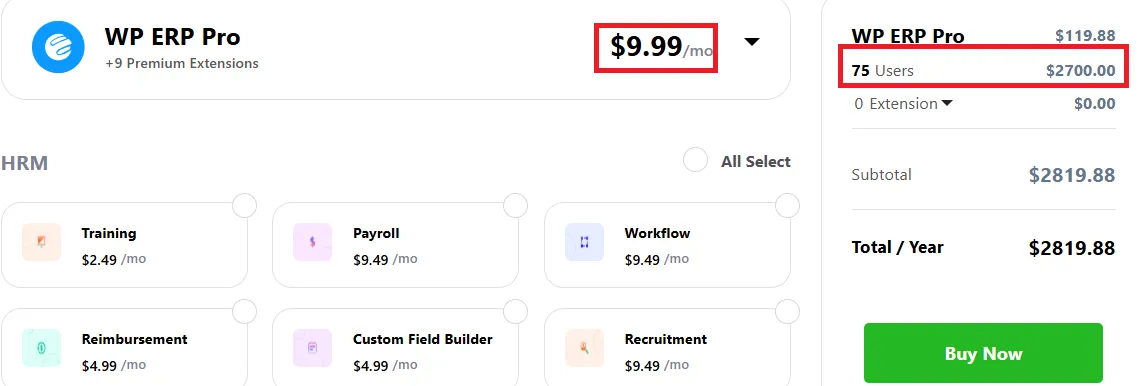The height and width of the screenshot is (386, 1139).
Task: Click the Payroll extension icon
Action: (x=312, y=242)
